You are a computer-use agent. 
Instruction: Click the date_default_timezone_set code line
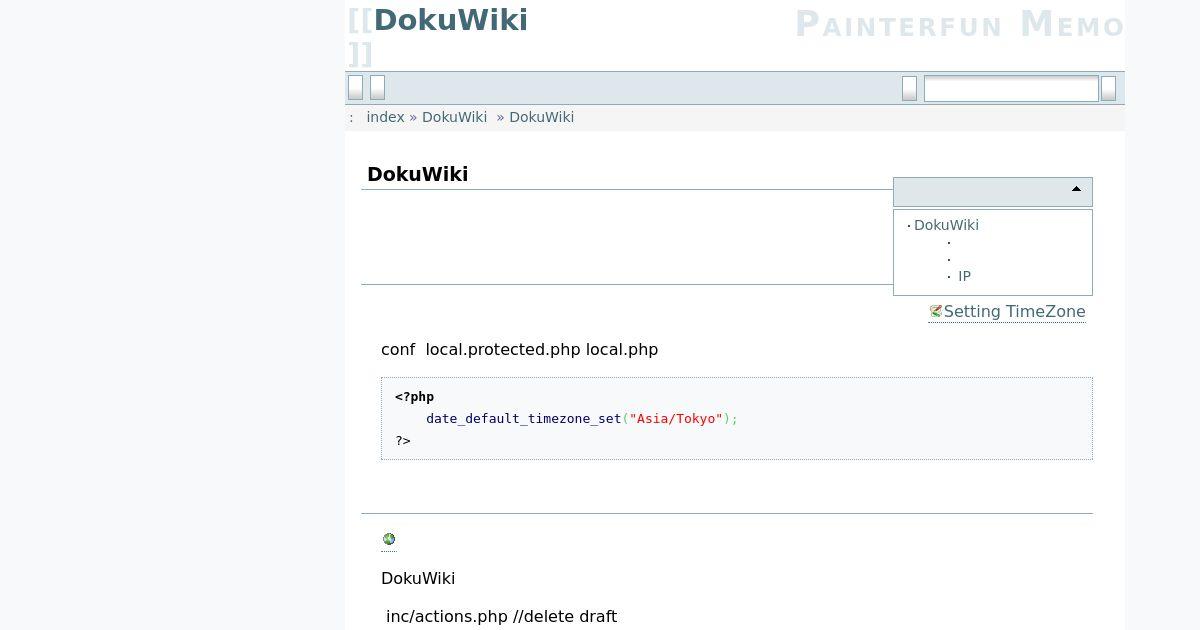click(582, 419)
